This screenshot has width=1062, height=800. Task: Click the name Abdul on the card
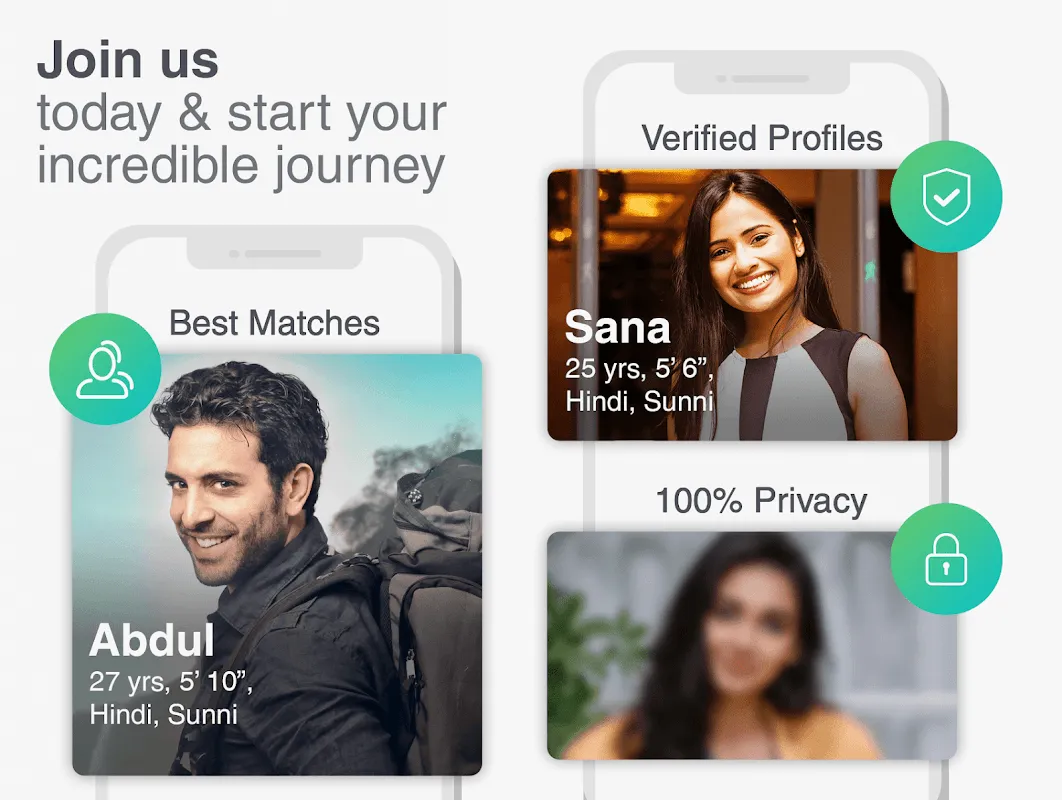click(x=152, y=640)
